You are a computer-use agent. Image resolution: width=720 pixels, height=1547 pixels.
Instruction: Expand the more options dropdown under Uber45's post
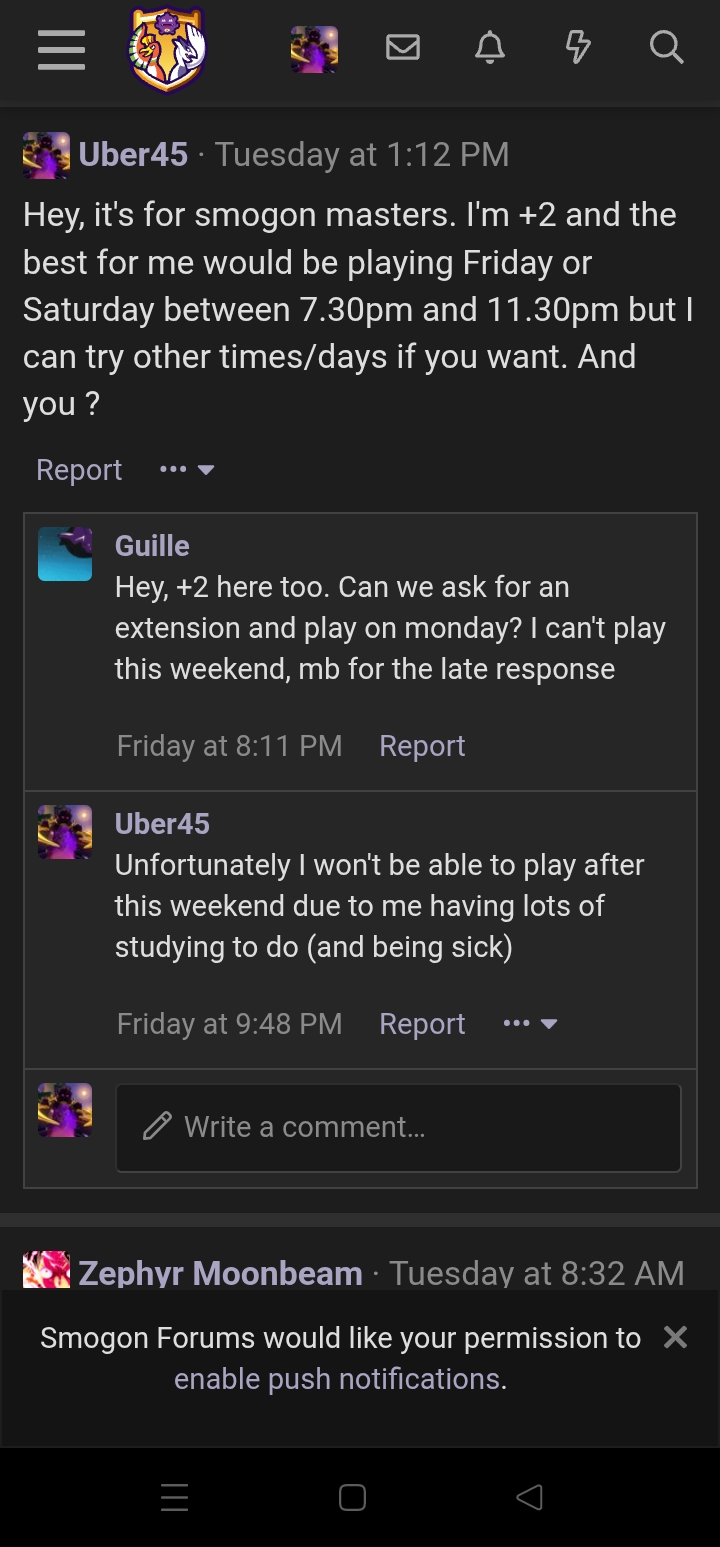pos(187,470)
